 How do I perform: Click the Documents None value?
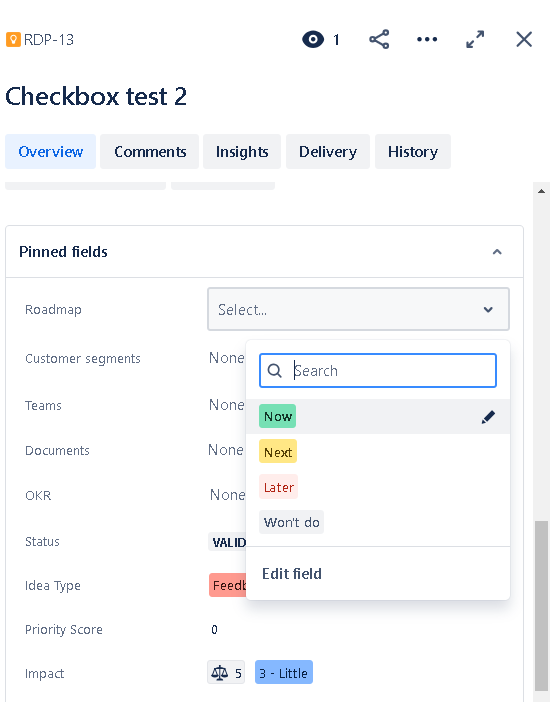226,450
